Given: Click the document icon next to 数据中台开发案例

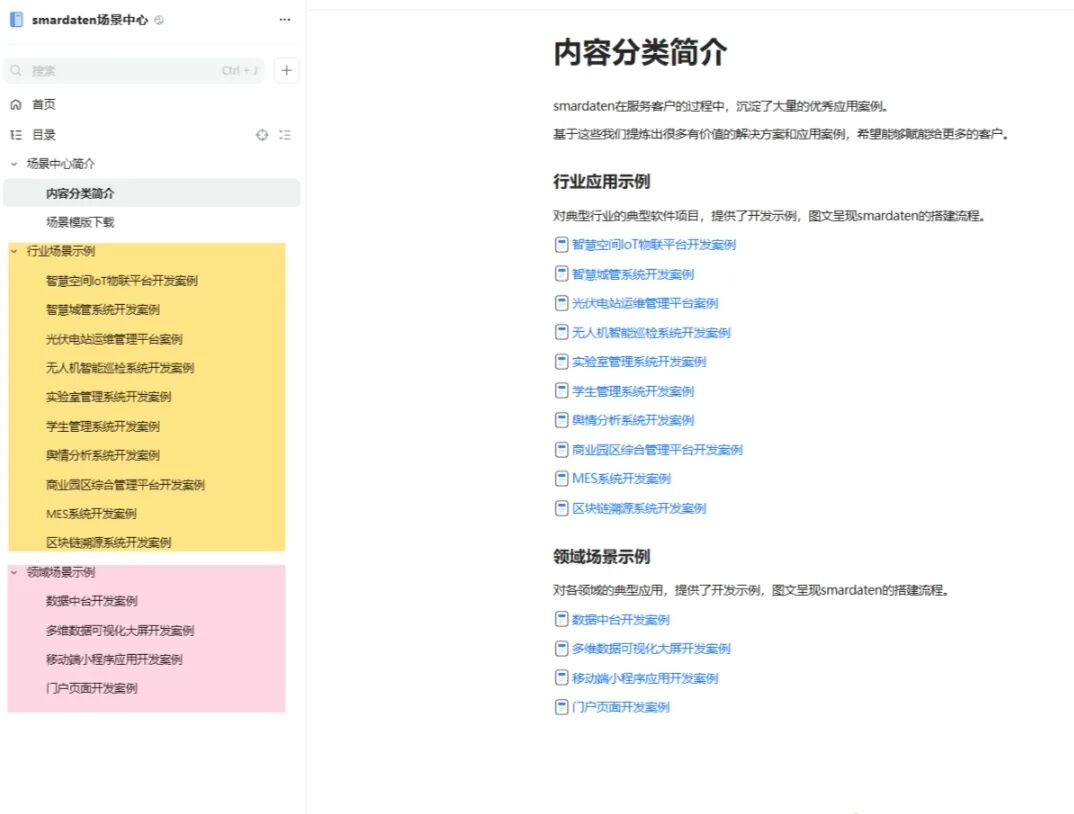Looking at the screenshot, I should 561,618.
